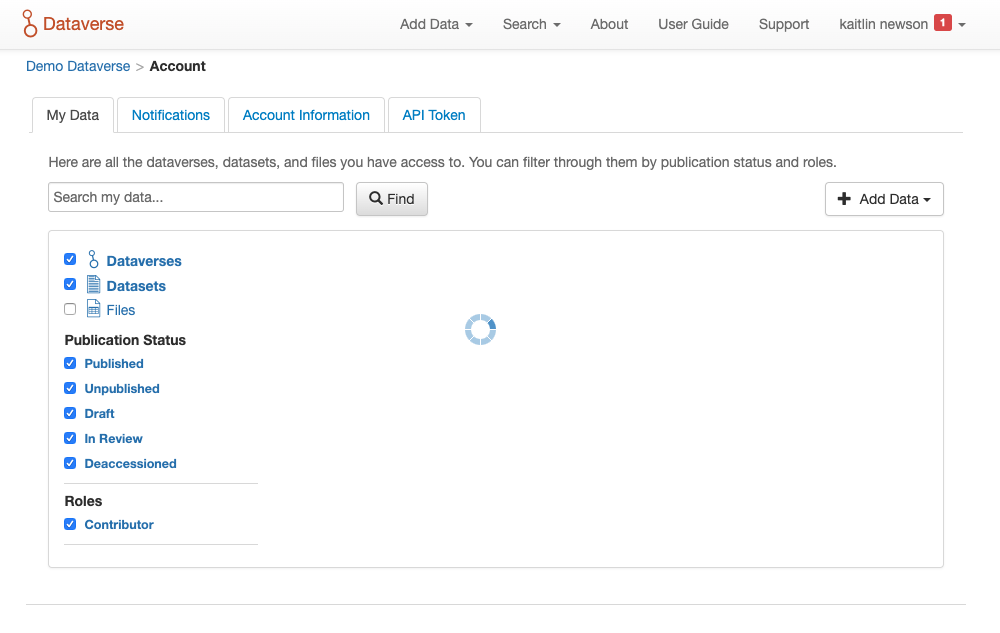Click the Contributor label

[119, 524]
